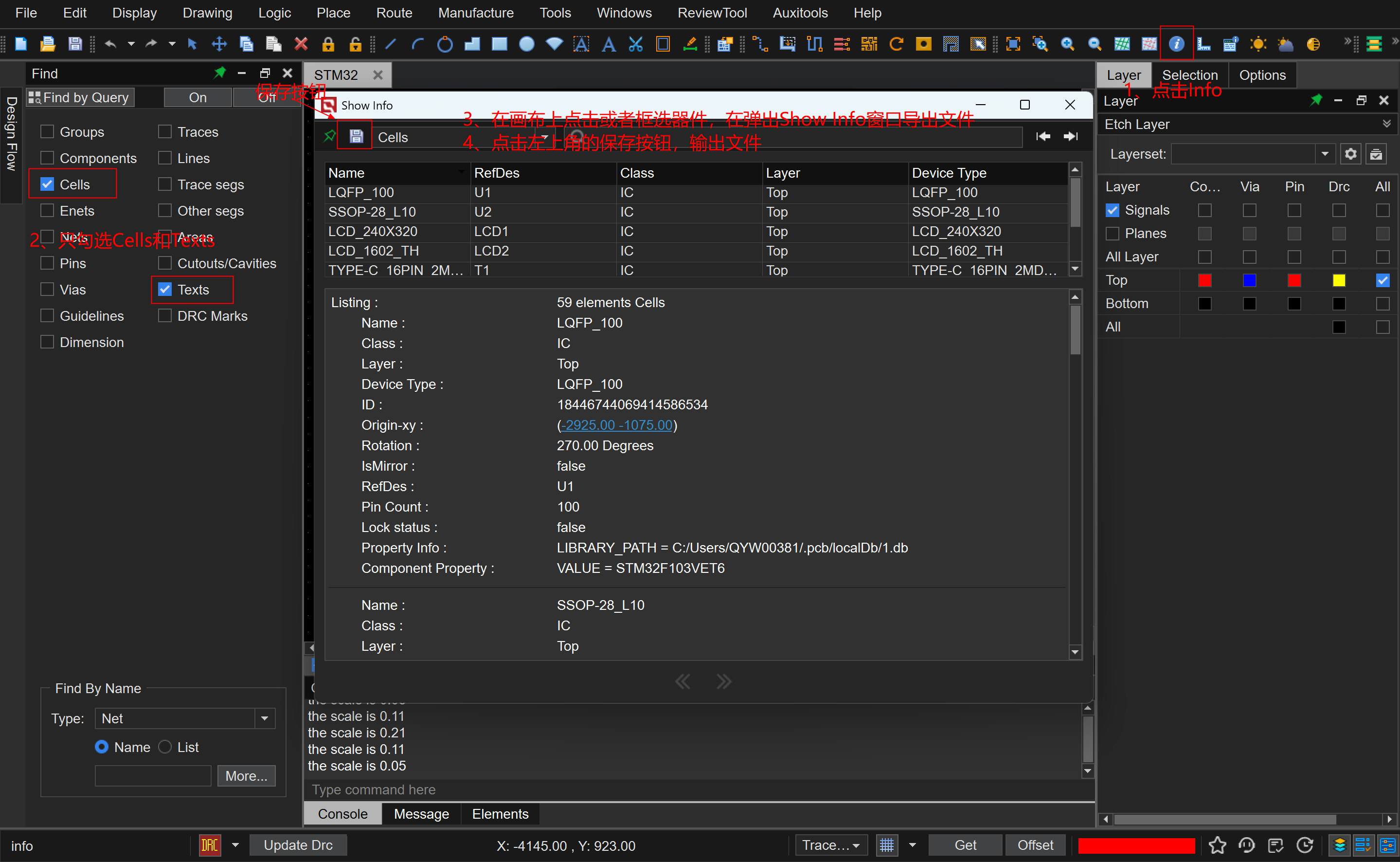
Task: Click the zoom-to-fit toolbar icon
Action: pos(1012,44)
